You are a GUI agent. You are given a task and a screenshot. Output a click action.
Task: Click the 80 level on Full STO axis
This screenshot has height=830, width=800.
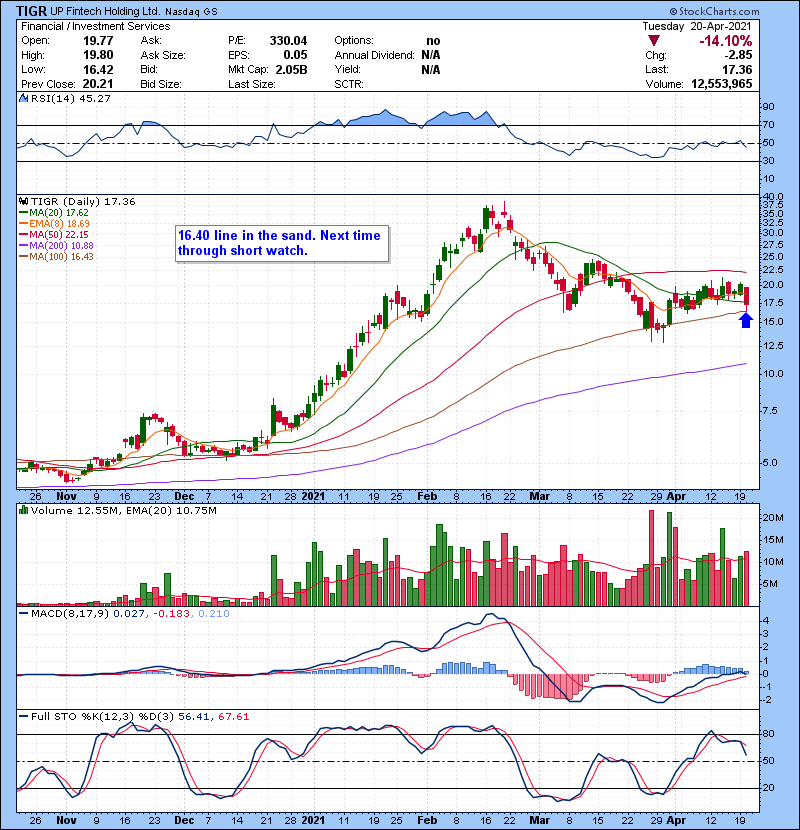point(768,734)
